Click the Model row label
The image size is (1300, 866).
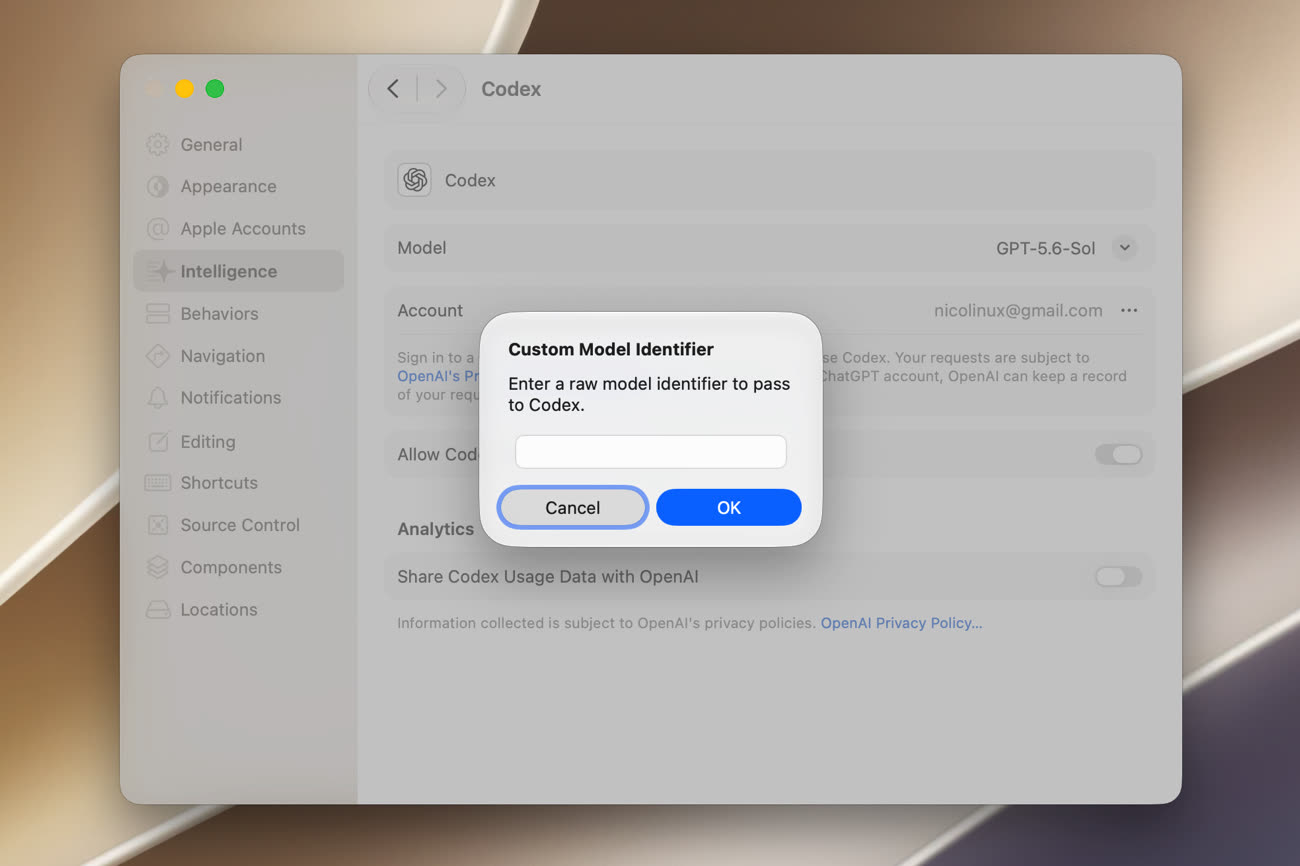coord(422,248)
